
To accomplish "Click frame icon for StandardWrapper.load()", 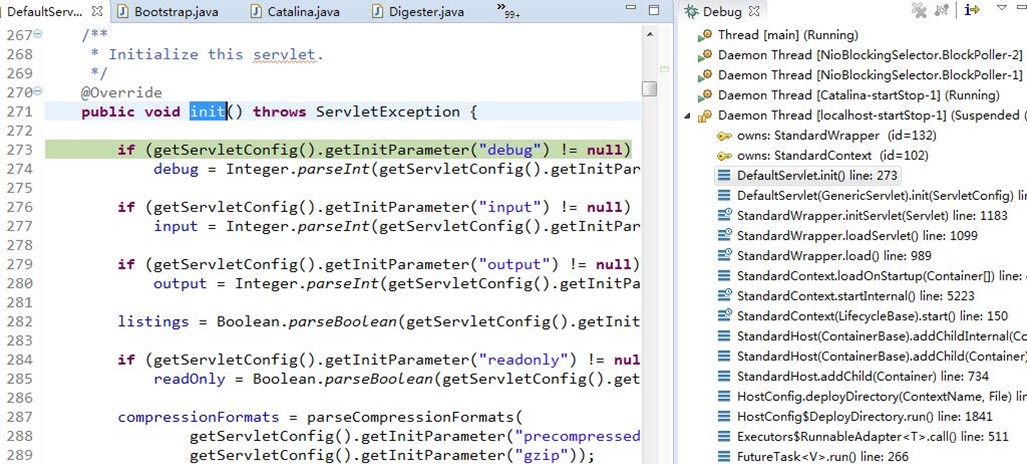I will (x=724, y=256).
